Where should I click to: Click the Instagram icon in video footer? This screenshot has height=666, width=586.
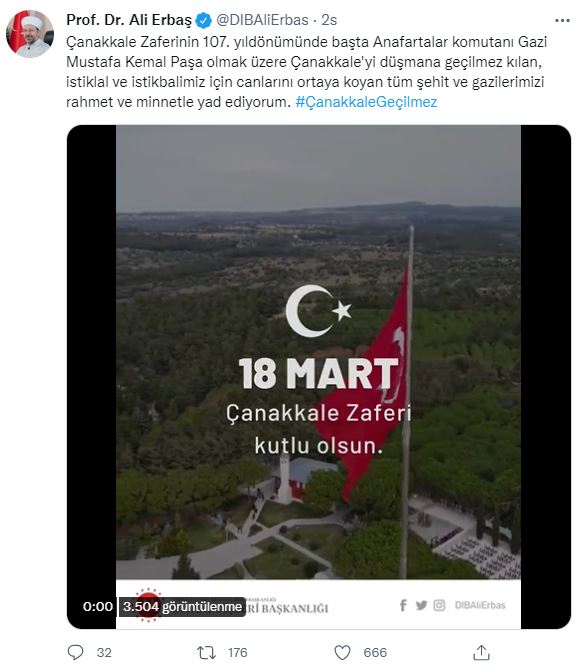coord(439,605)
